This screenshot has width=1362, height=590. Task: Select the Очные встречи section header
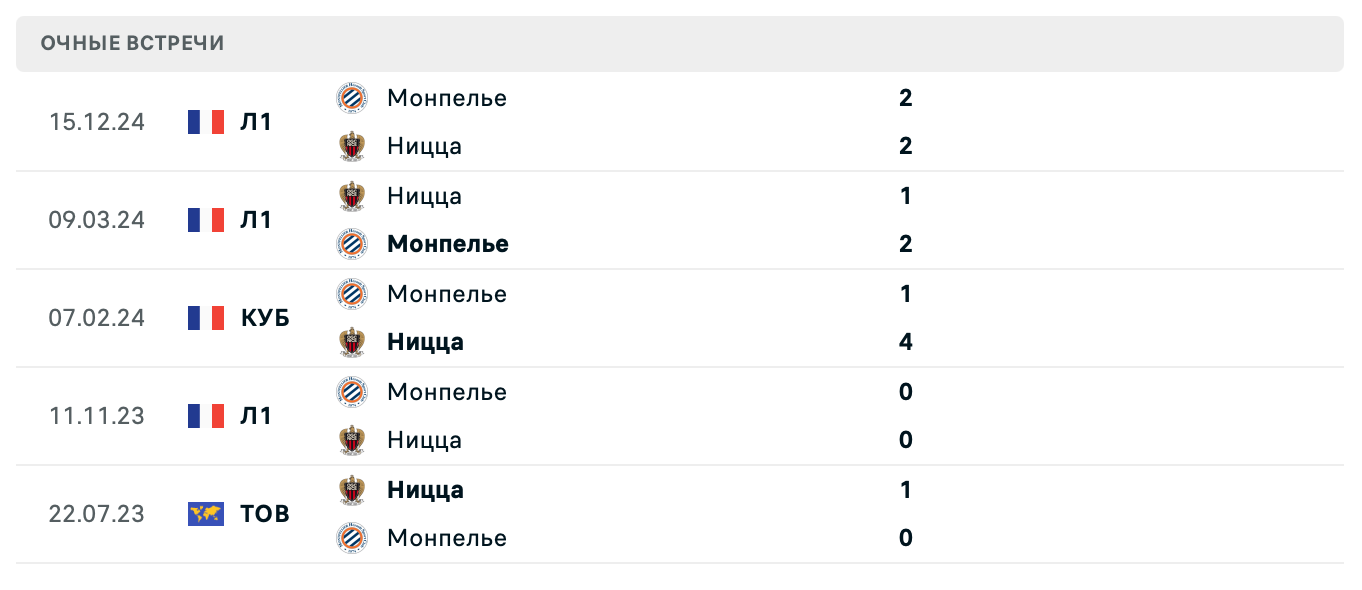(x=133, y=43)
